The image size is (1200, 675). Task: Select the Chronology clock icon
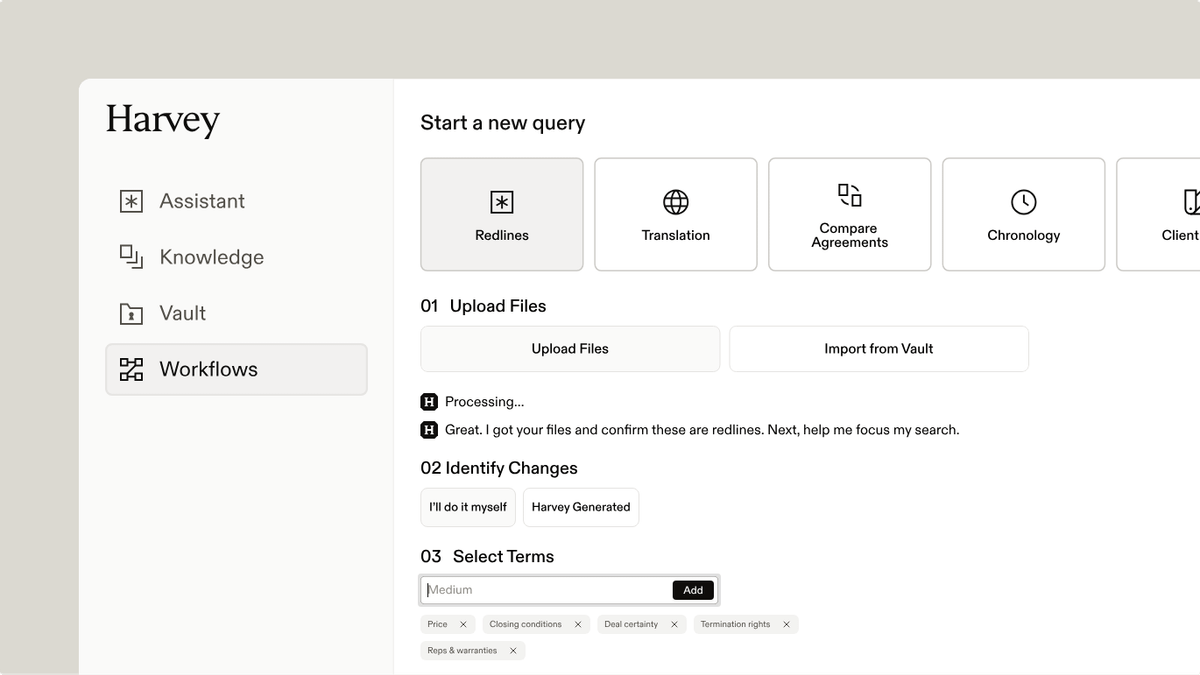(x=1024, y=202)
